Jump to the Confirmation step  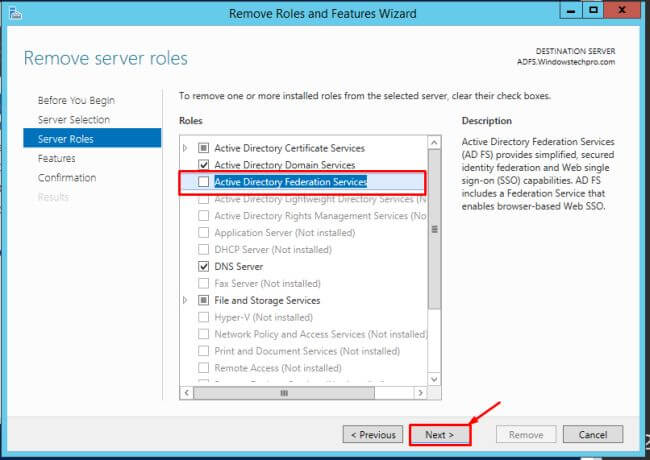pos(67,178)
